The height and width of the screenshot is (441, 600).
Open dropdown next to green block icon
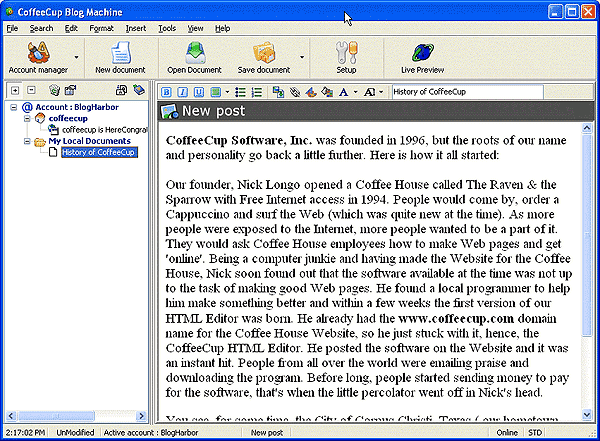[227, 92]
